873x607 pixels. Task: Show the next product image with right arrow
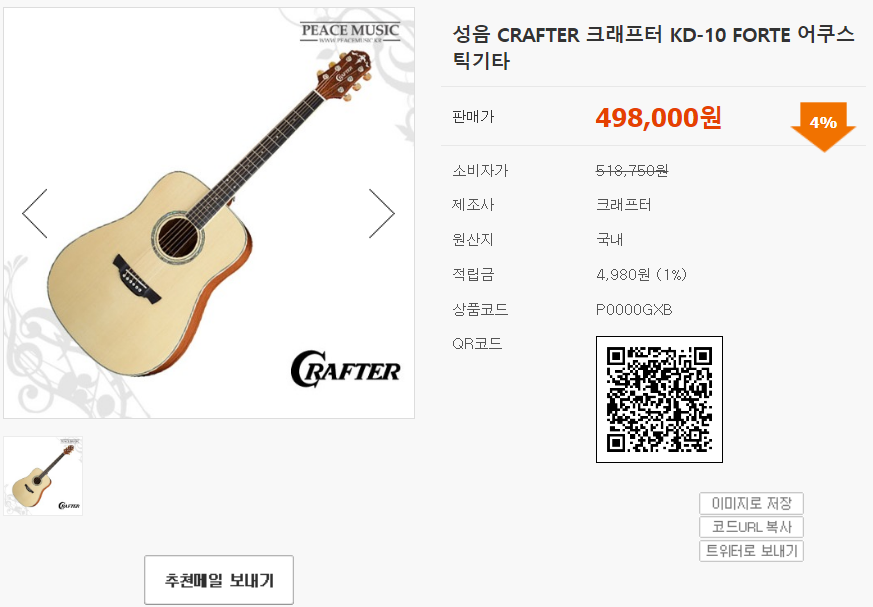click(382, 213)
